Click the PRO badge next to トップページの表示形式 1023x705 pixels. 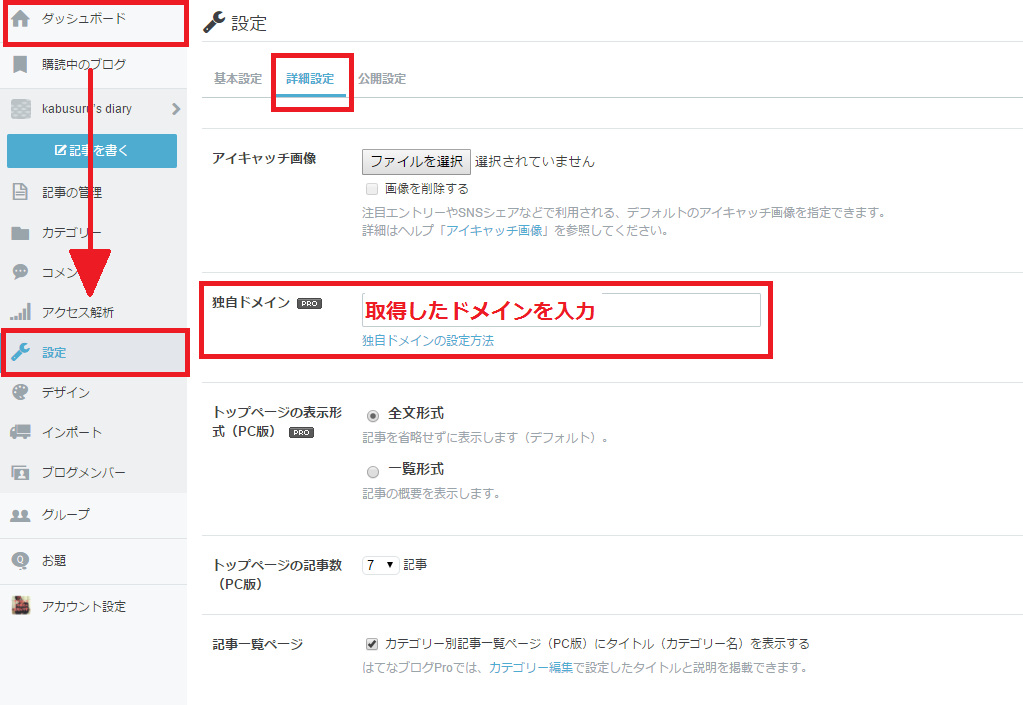tap(301, 432)
